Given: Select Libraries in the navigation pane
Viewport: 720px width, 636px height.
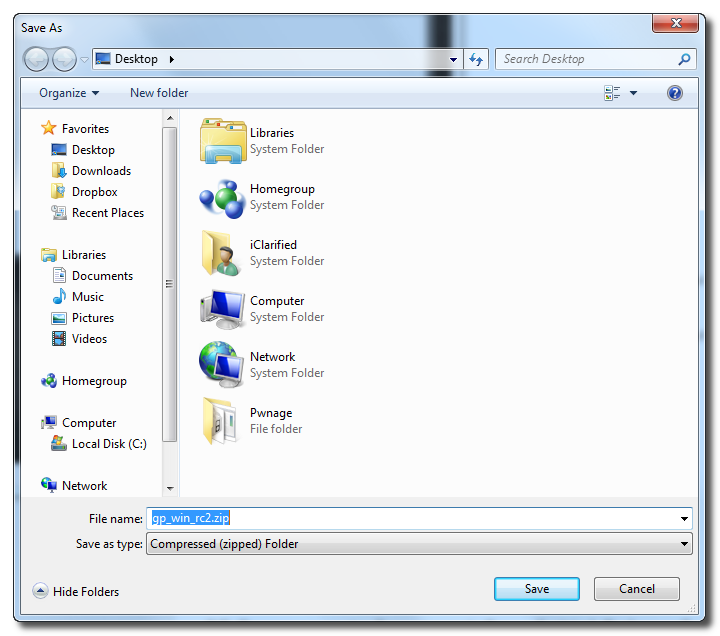Looking at the screenshot, I should pos(84,255).
